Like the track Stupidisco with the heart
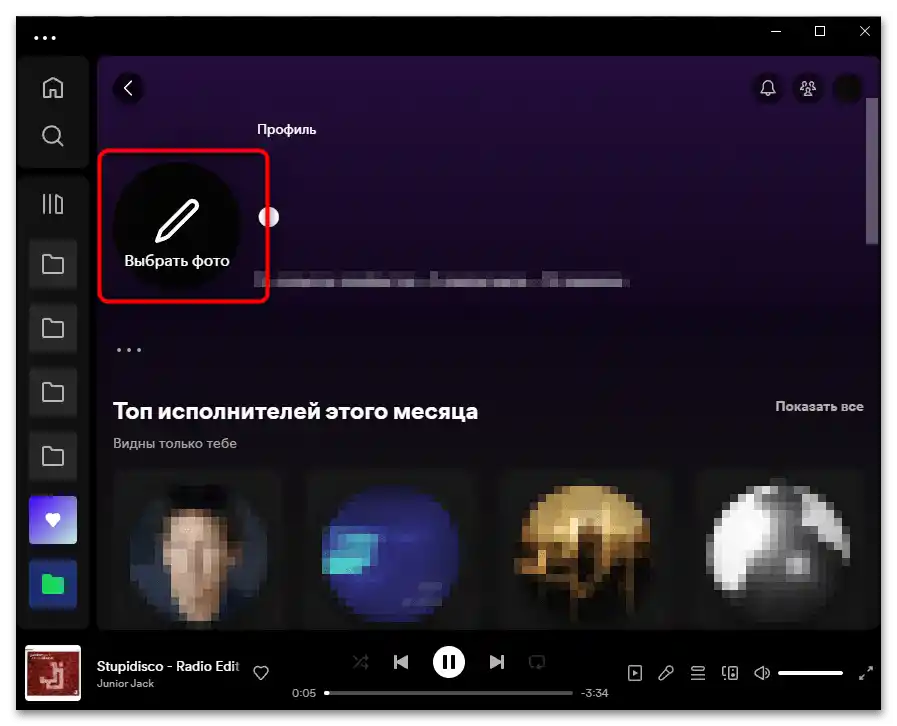 click(x=260, y=673)
